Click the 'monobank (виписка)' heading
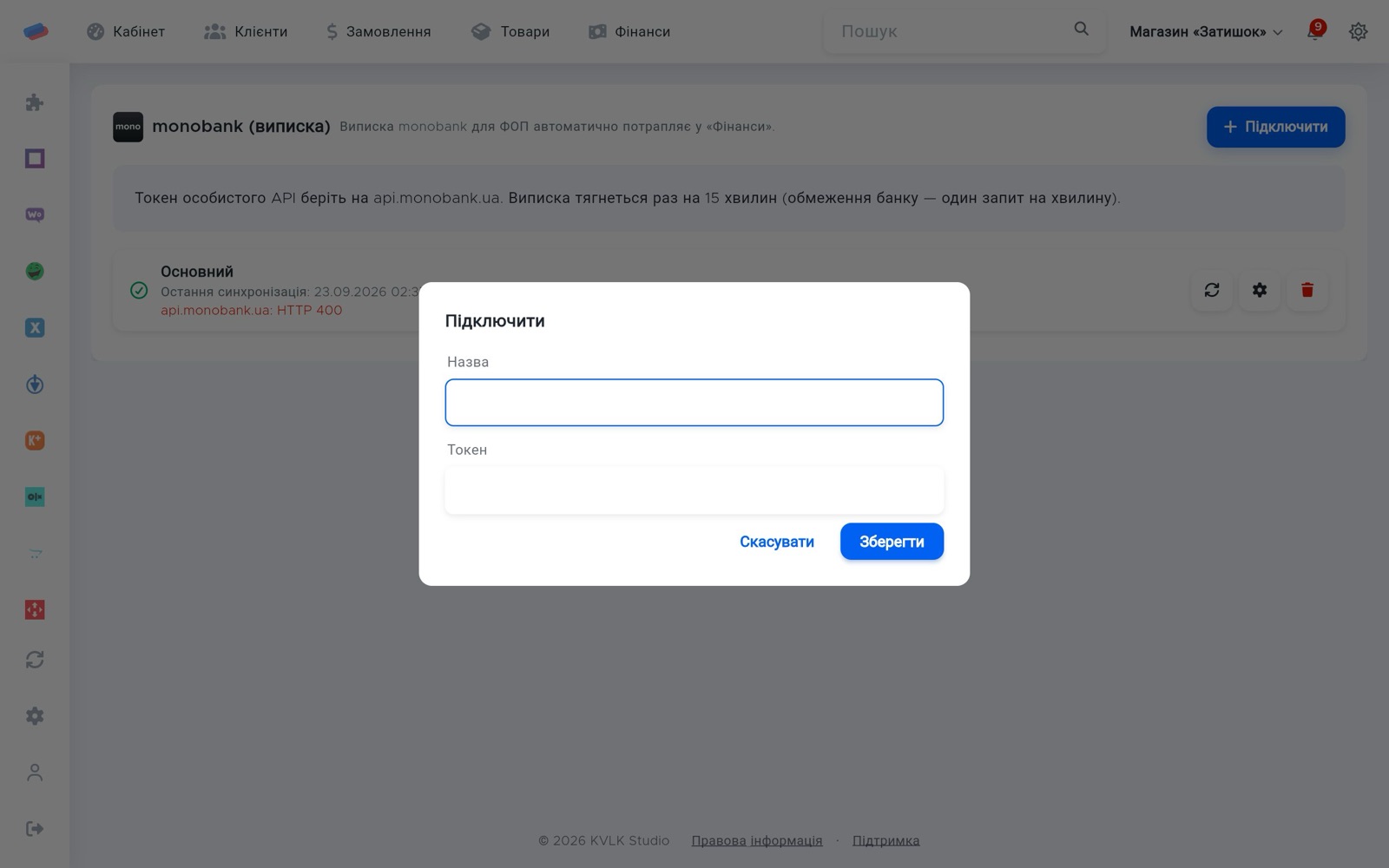This screenshot has width=1389, height=868. pyautogui.click(x=241, y=127)
